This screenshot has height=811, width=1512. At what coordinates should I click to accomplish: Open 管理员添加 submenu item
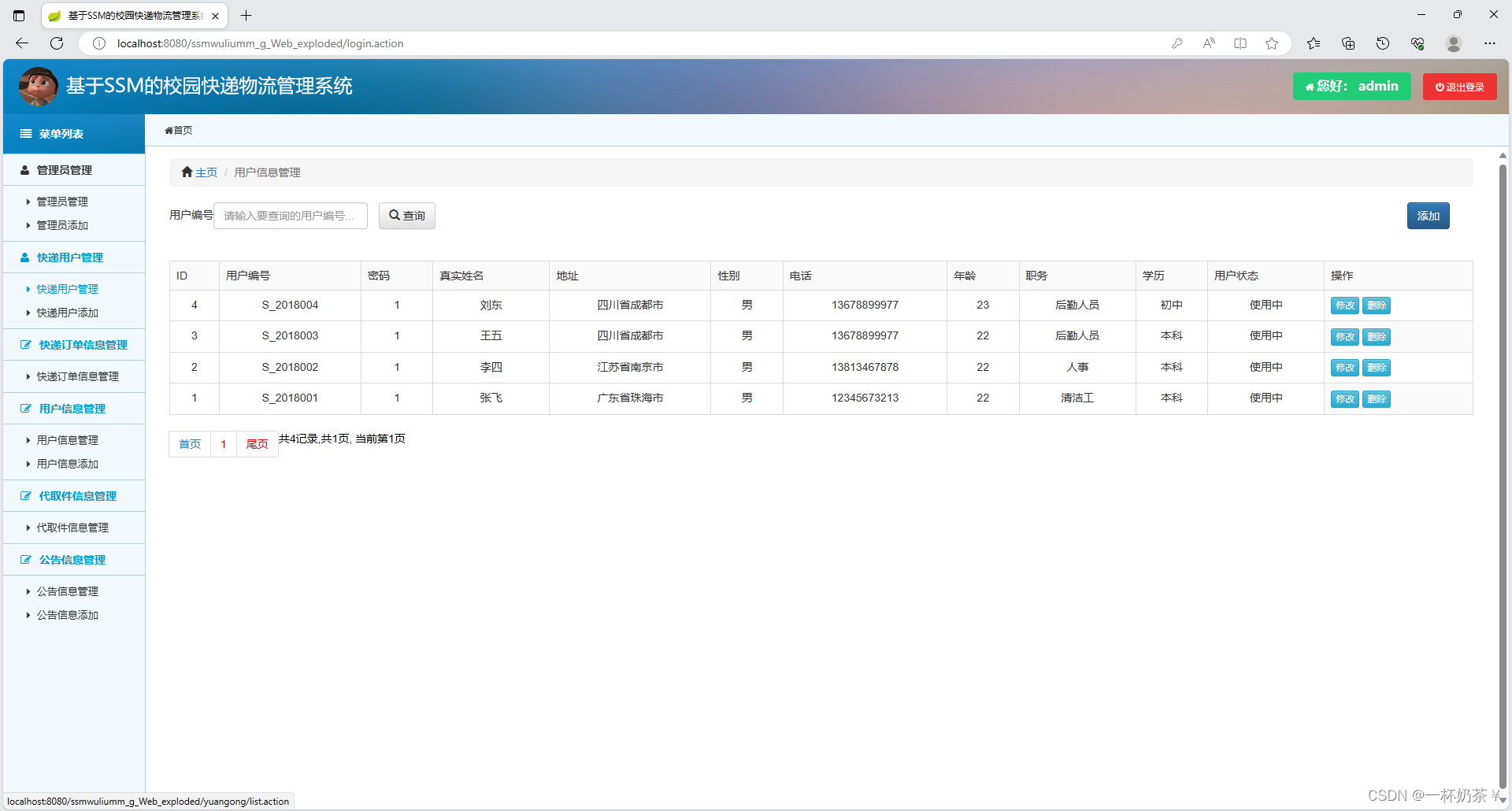pos(62,225)
